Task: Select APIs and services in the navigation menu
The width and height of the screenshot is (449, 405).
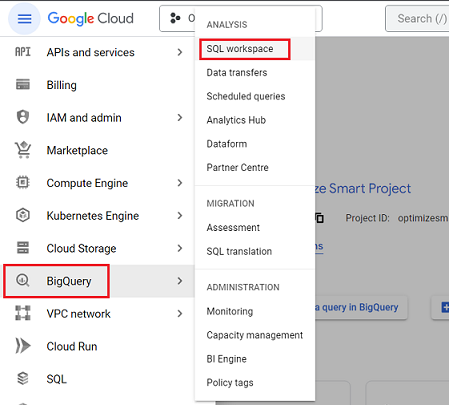Action: click(98, 52)
